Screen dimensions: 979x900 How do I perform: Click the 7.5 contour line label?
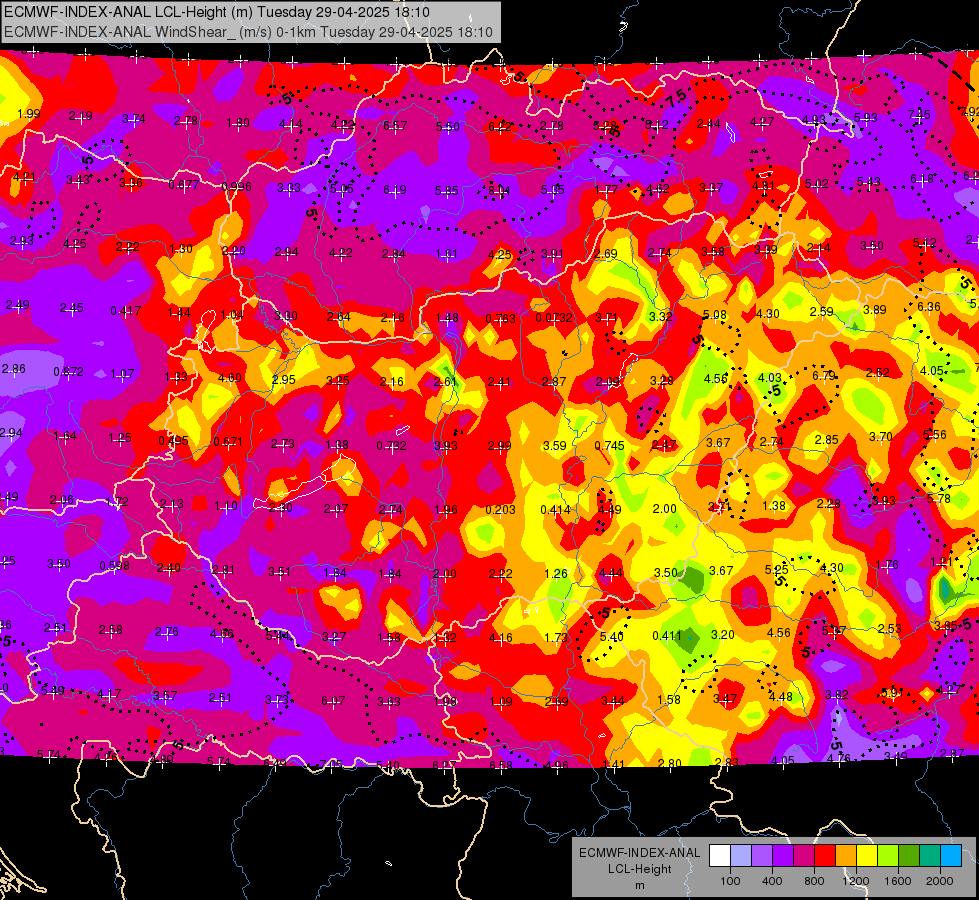click(676, 97)
